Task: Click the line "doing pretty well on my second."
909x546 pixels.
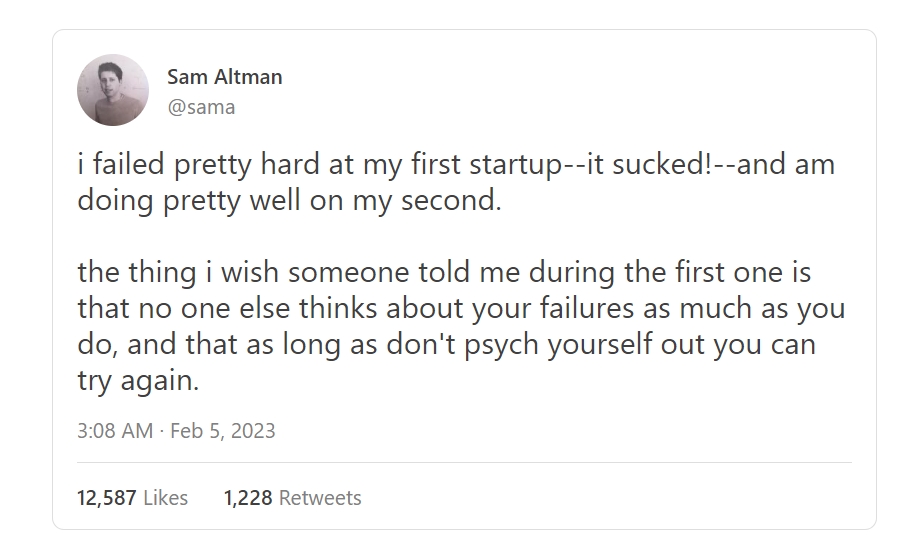Action: [288, 200]
